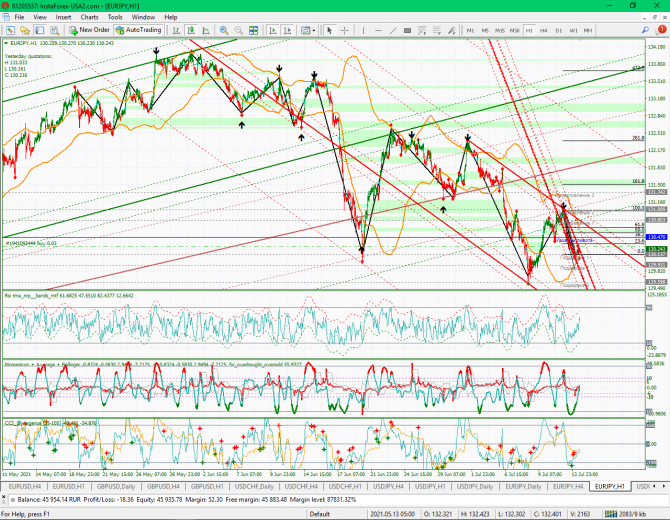Tile chart windows with grid icon

click(x=253, y=30)
